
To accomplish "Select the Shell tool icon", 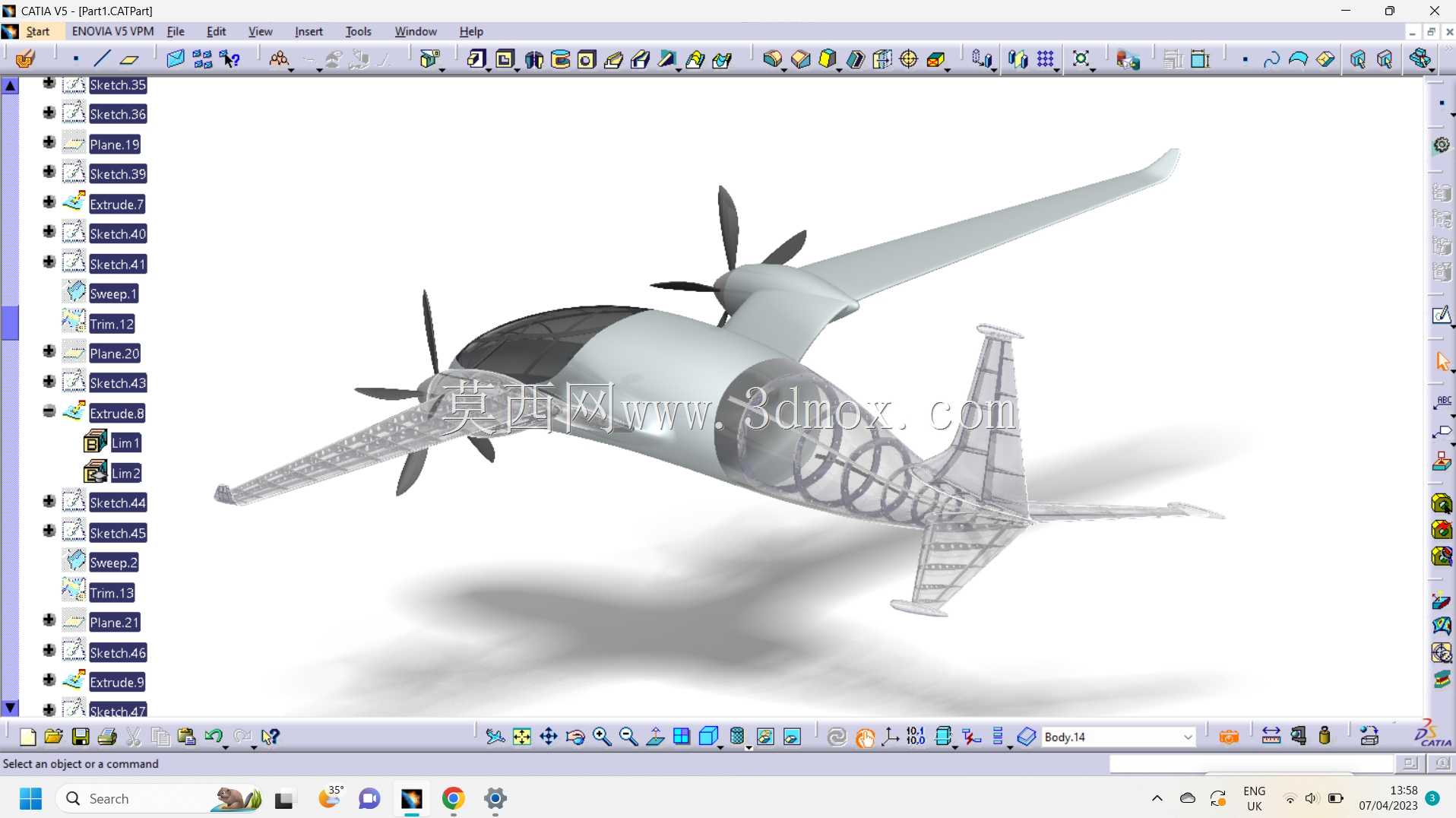I will pos(855,59).
